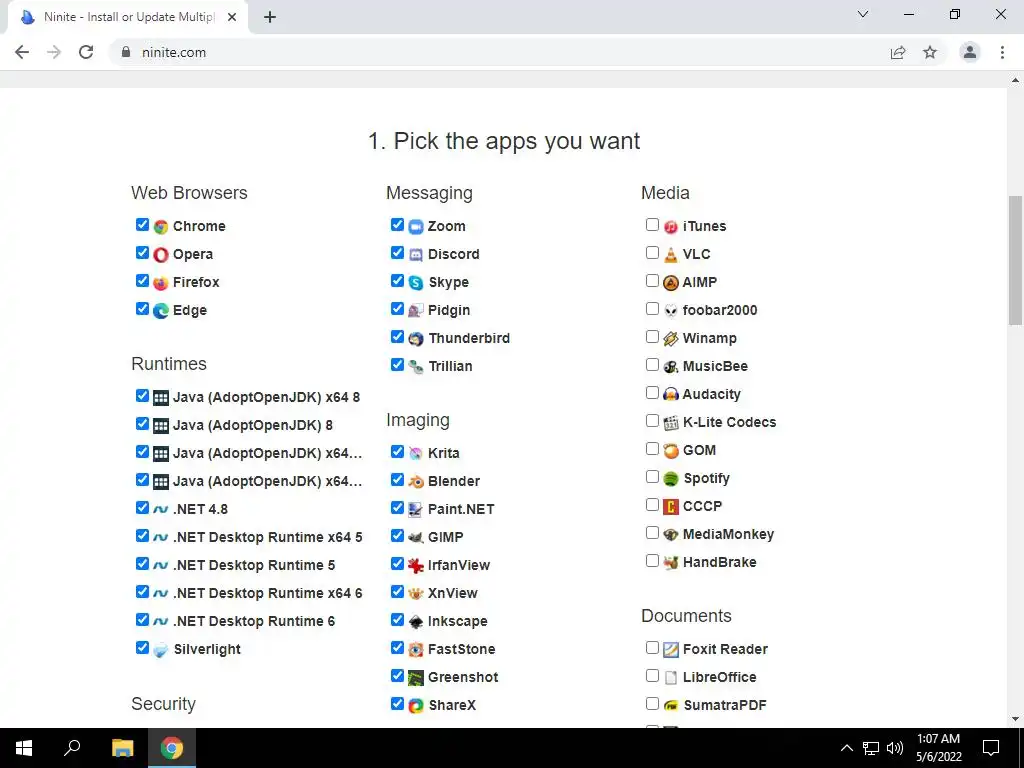The height and width of the screenshot is (768, 1024).
Task: Click the VLC cone icon
Action: (671, 255)
